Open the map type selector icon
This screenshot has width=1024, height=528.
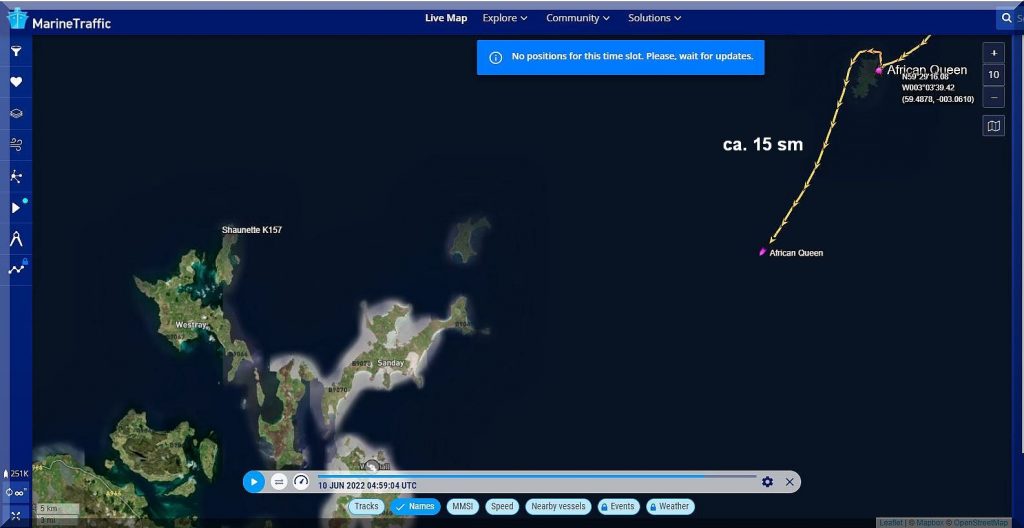tap(993, 126)
